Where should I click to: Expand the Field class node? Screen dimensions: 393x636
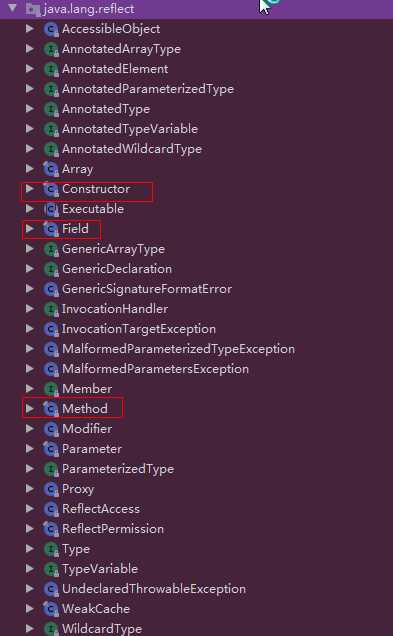click(x=30, y=229)
